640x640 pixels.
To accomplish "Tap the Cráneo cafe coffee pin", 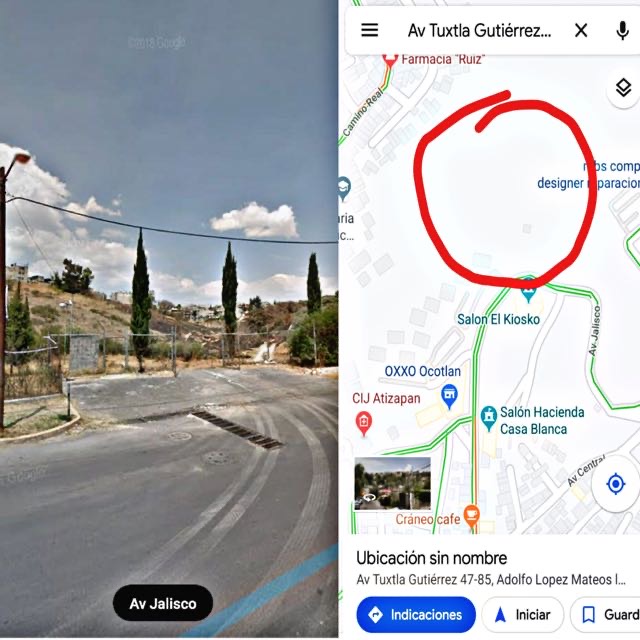I will (471, 516).
